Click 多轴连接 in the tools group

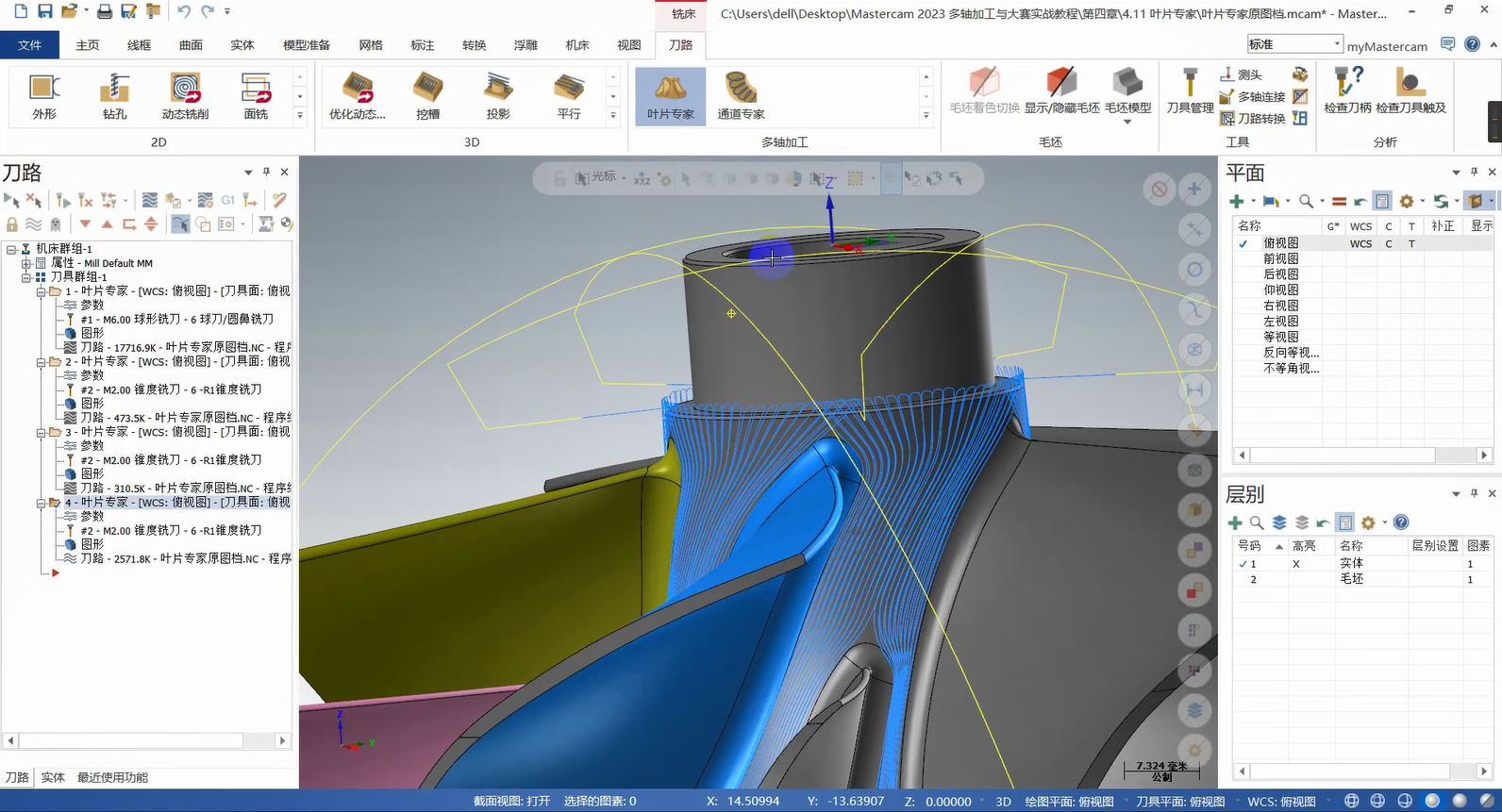(x=1253, y=96)
